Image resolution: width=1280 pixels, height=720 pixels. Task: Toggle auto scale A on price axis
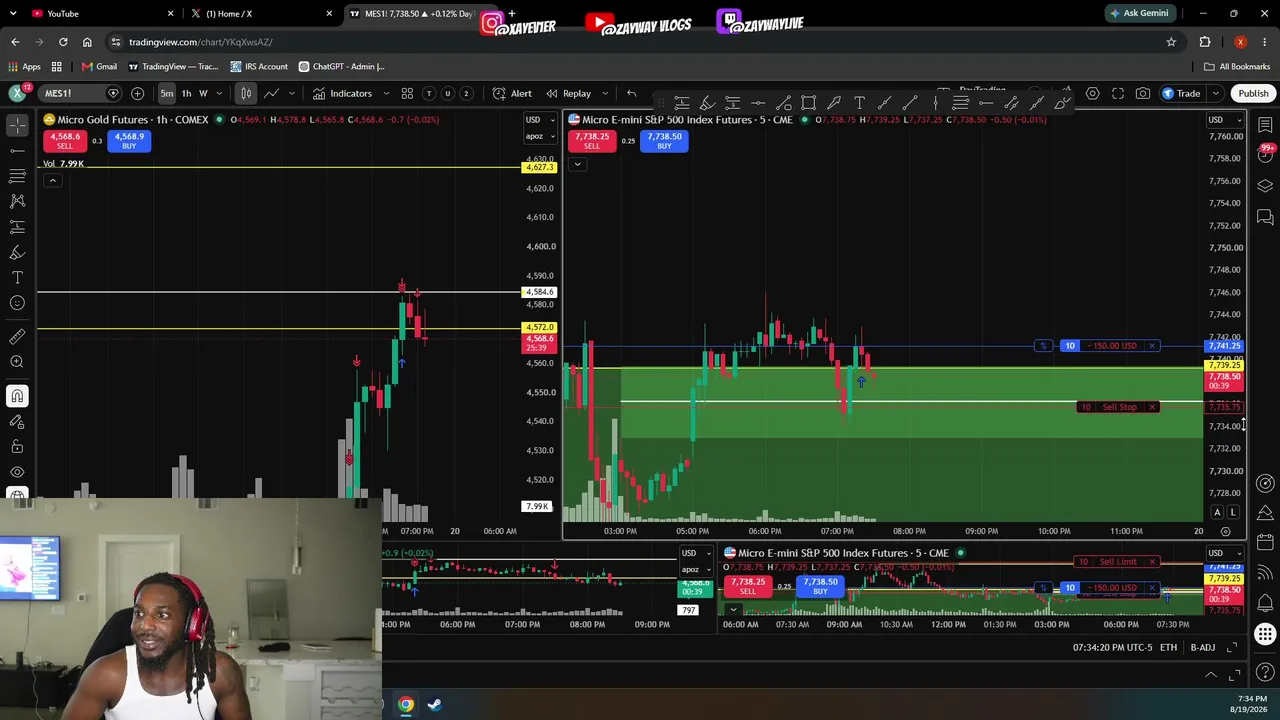(1217, 512)
